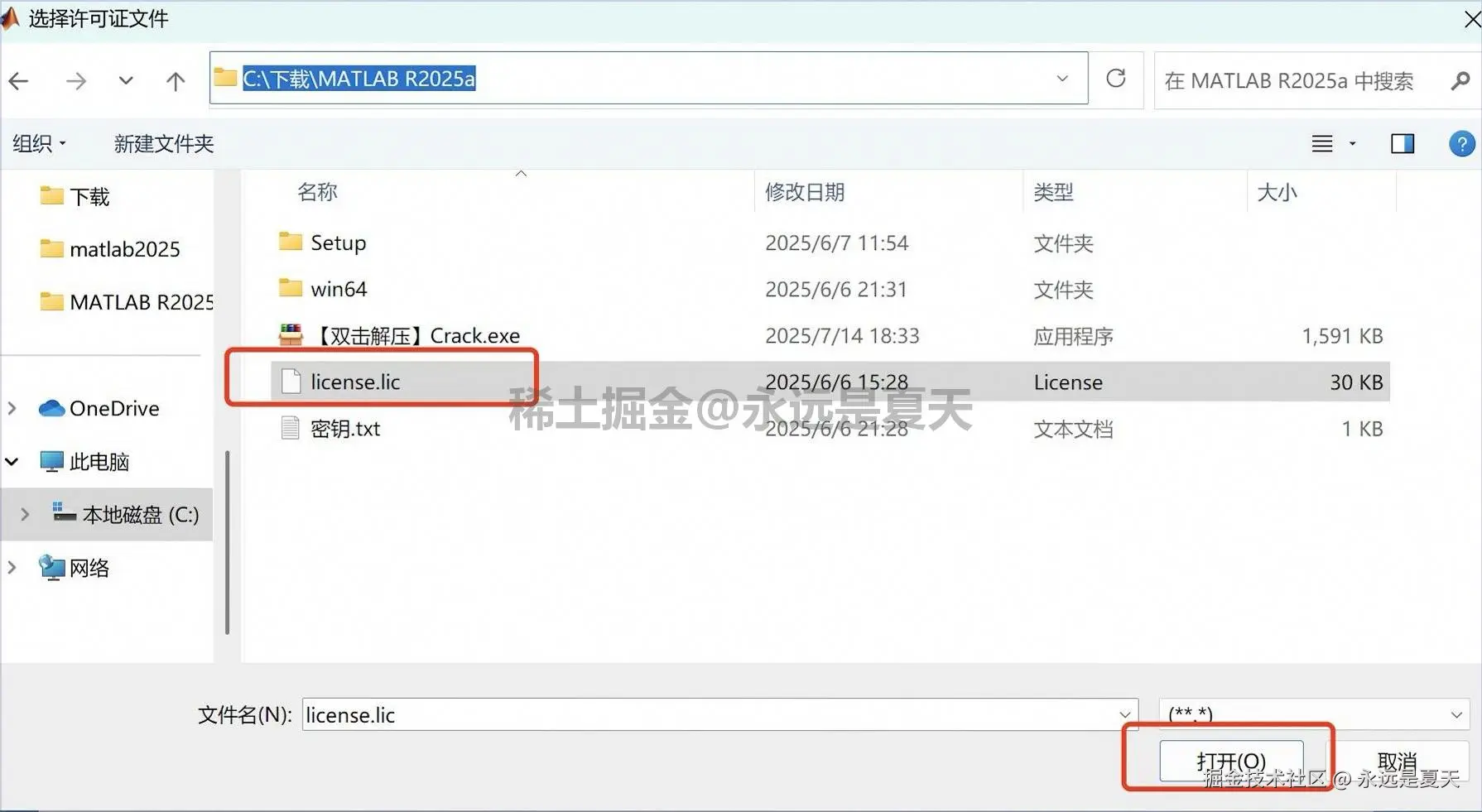This screenshot has width=1482, height=812.
Task: Click the help question mark icon
Action: (1461, 143)
